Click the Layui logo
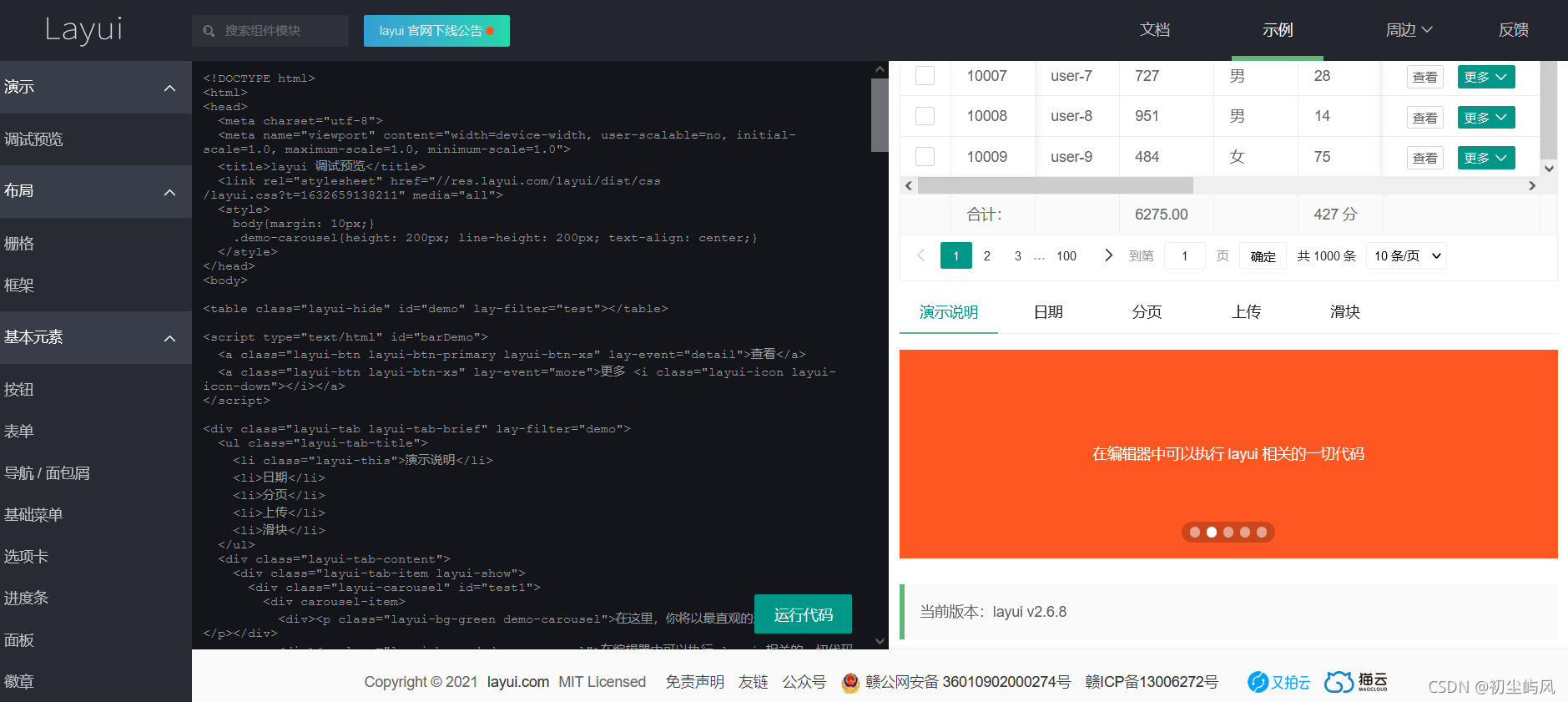This screenshot has width=1568, height=702. coord(83,30)
